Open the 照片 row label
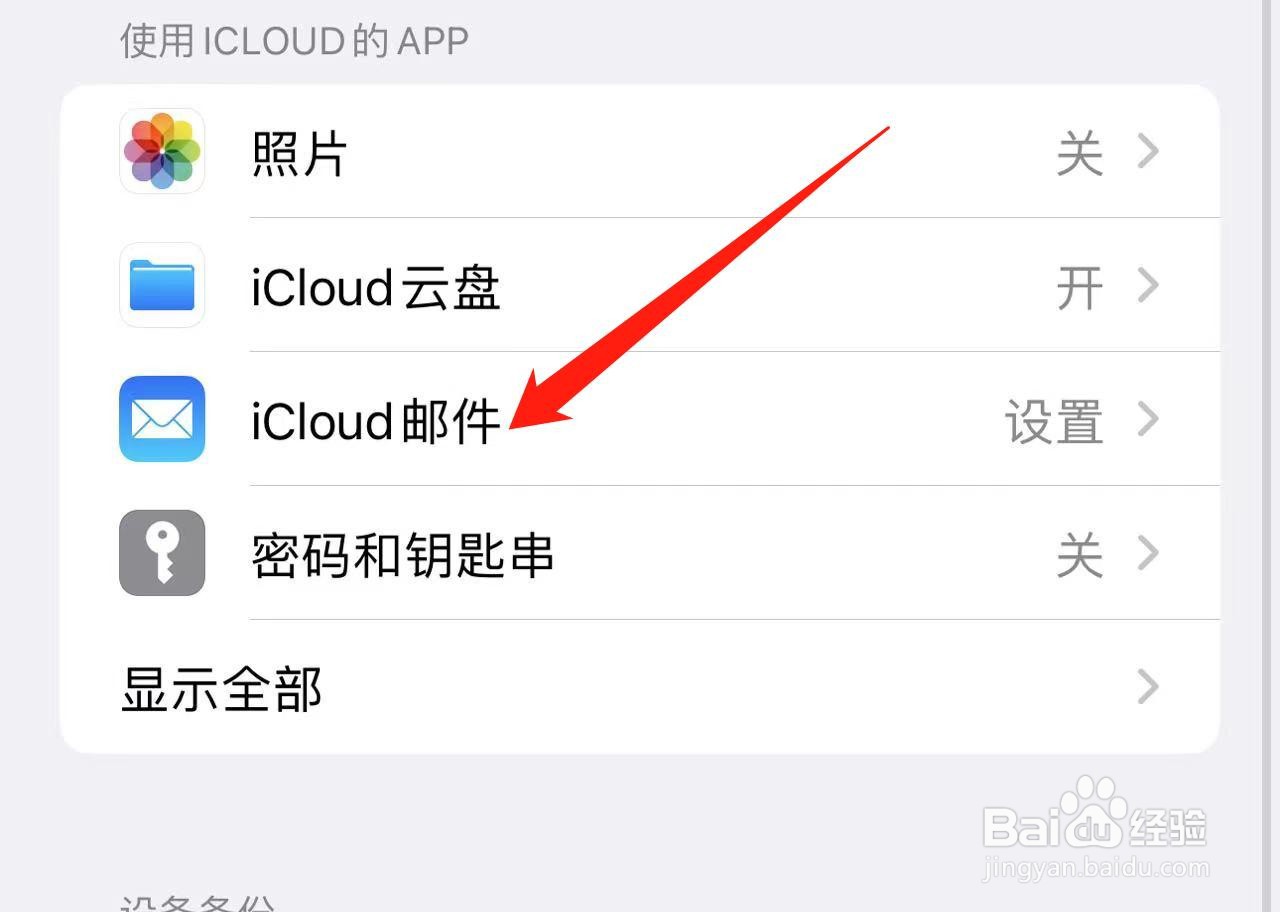The width and height of the screenshot is (1280, 912). pyautogui.click(x=299, y=154)
